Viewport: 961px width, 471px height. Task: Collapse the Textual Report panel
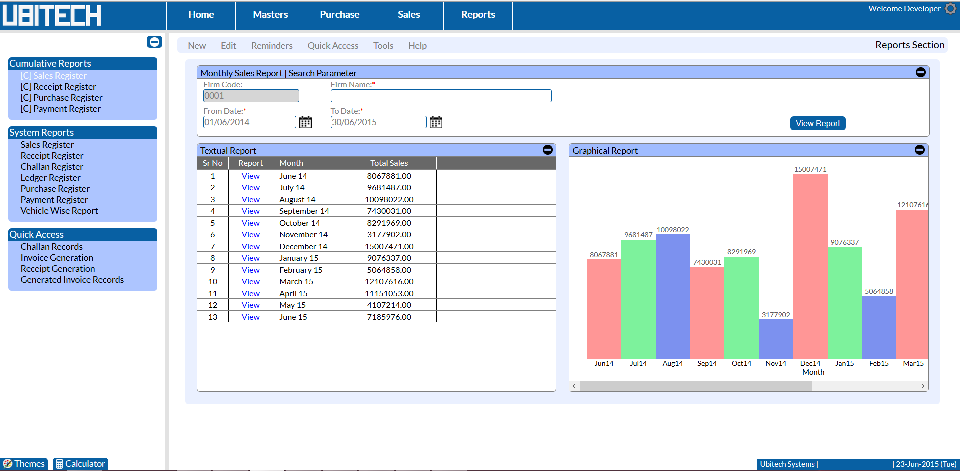(x=547, y=150)
